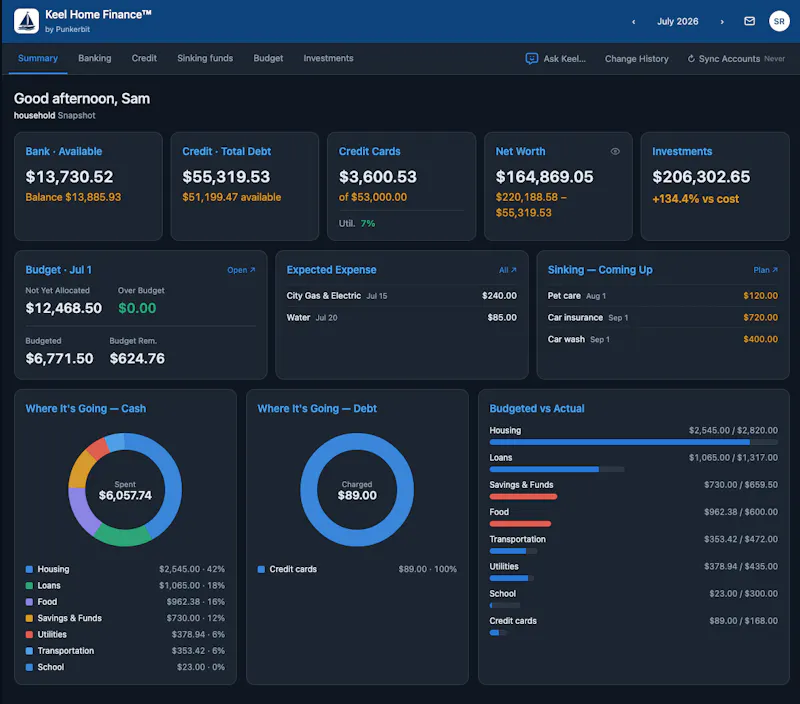
Task: Click the Sync Accounts refresh icon
Action: [x=691, y=59]
